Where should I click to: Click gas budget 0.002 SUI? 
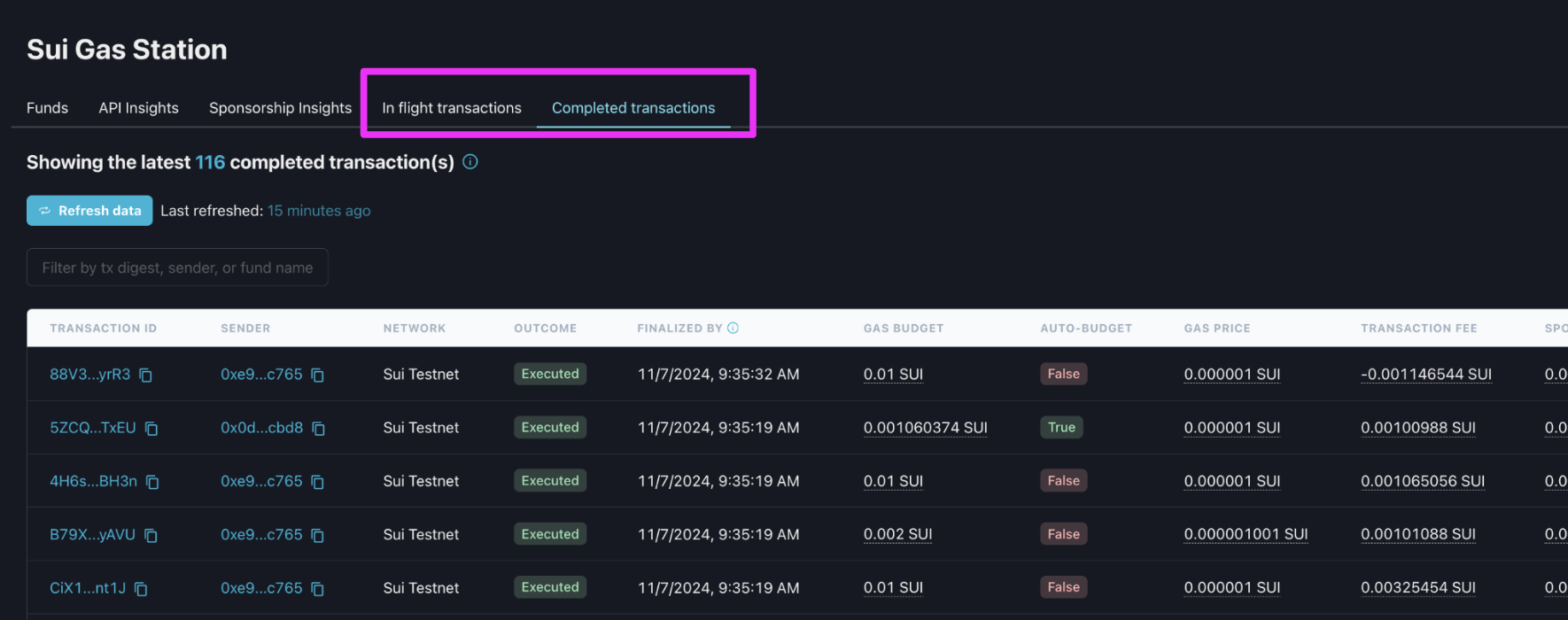click(x=898, y=535)
